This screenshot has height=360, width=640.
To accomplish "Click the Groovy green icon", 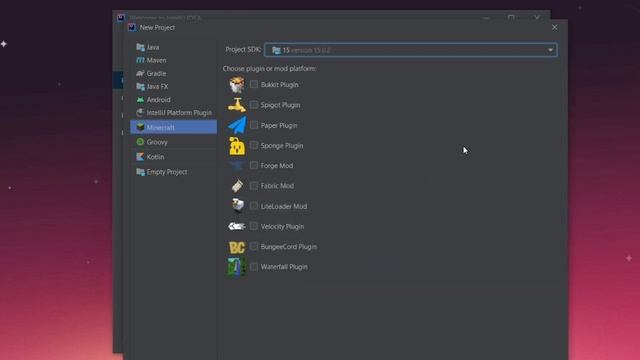I will pos(140,142).
